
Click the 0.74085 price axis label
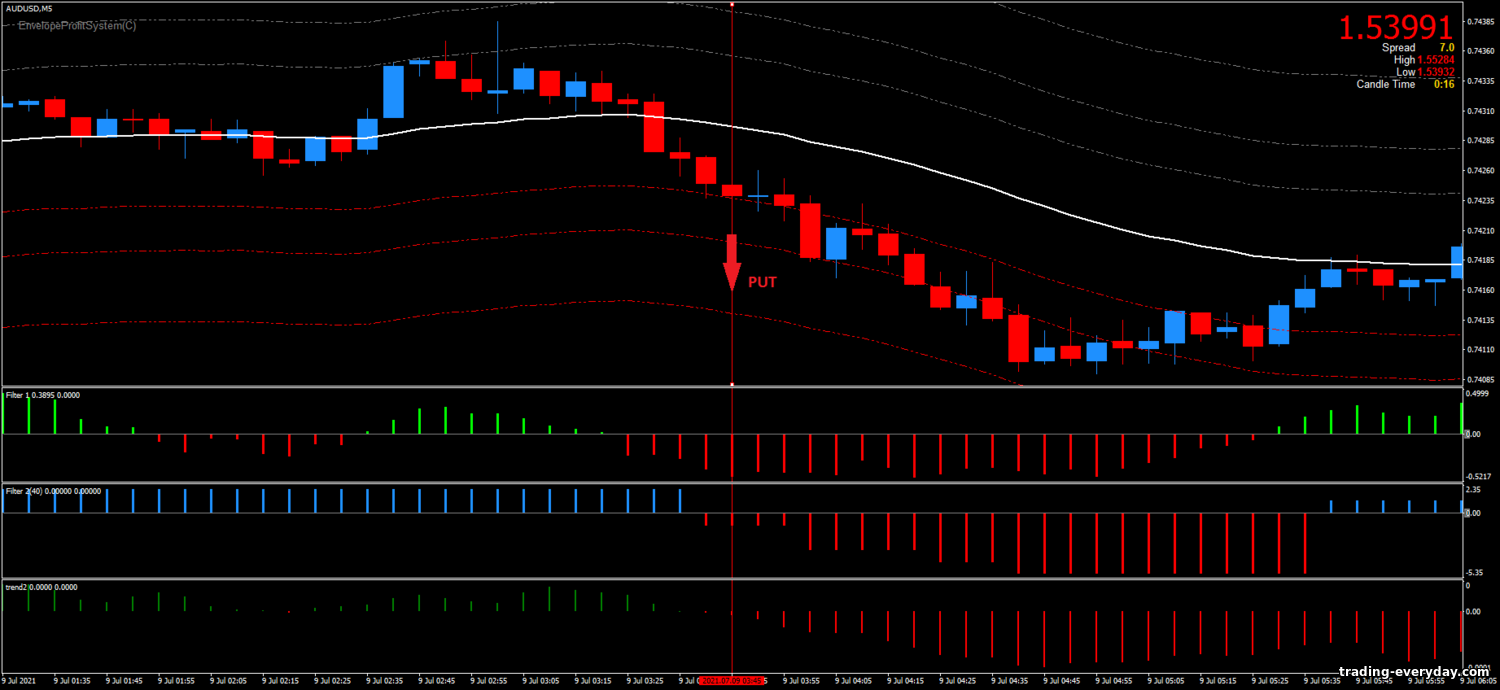click(x=1481, y=380)
